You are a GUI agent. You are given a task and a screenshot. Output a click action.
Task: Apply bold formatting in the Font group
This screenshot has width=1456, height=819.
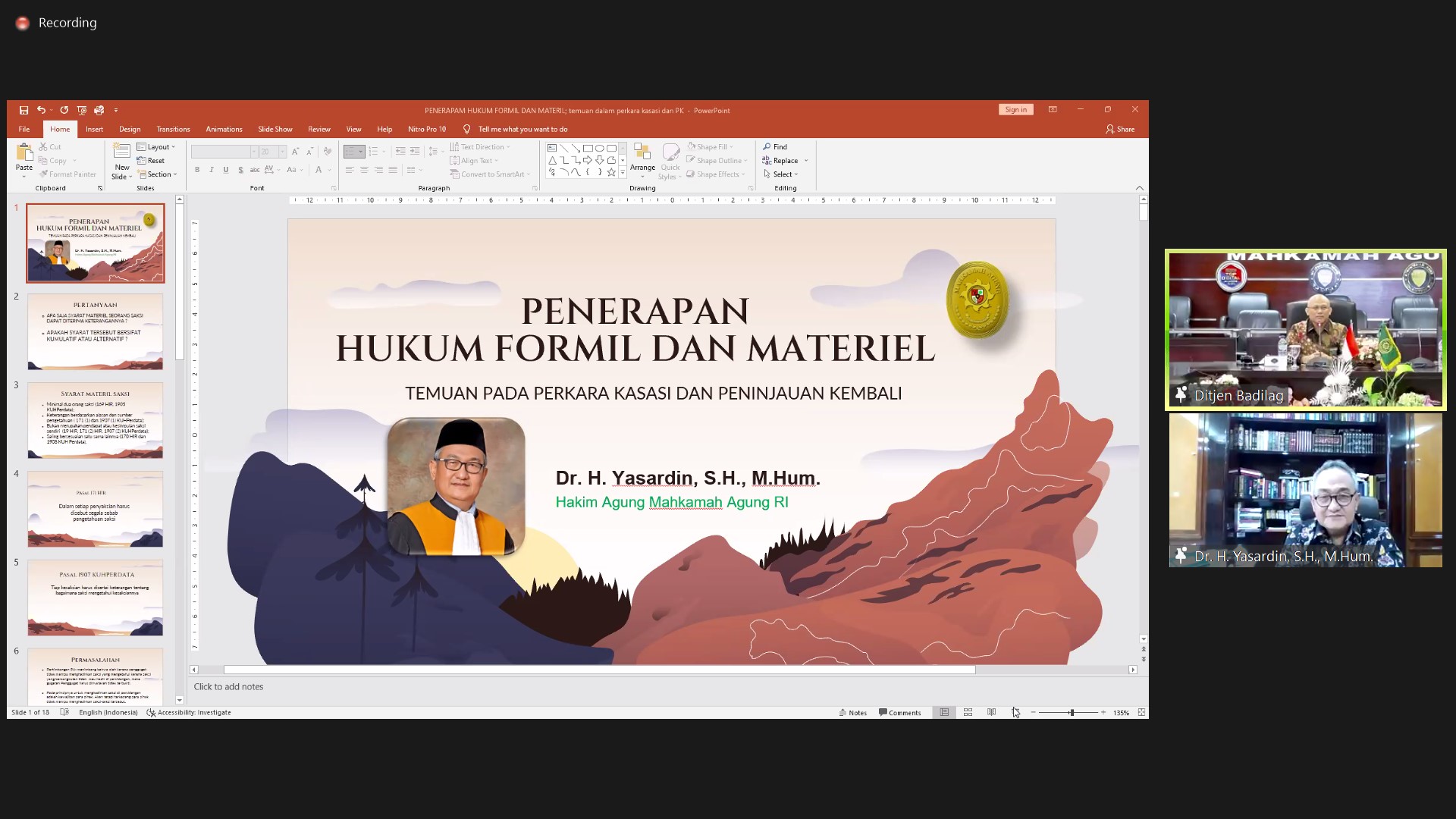coord(197,170)
